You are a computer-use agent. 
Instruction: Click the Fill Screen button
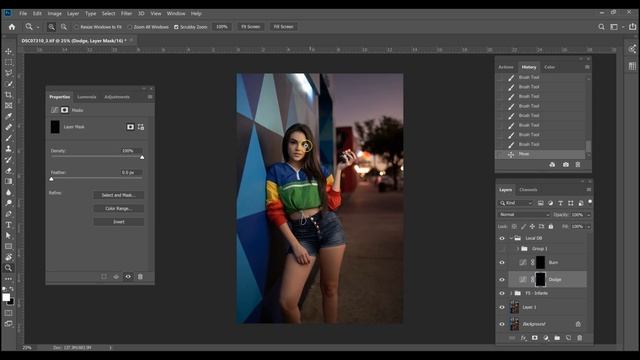283,27
